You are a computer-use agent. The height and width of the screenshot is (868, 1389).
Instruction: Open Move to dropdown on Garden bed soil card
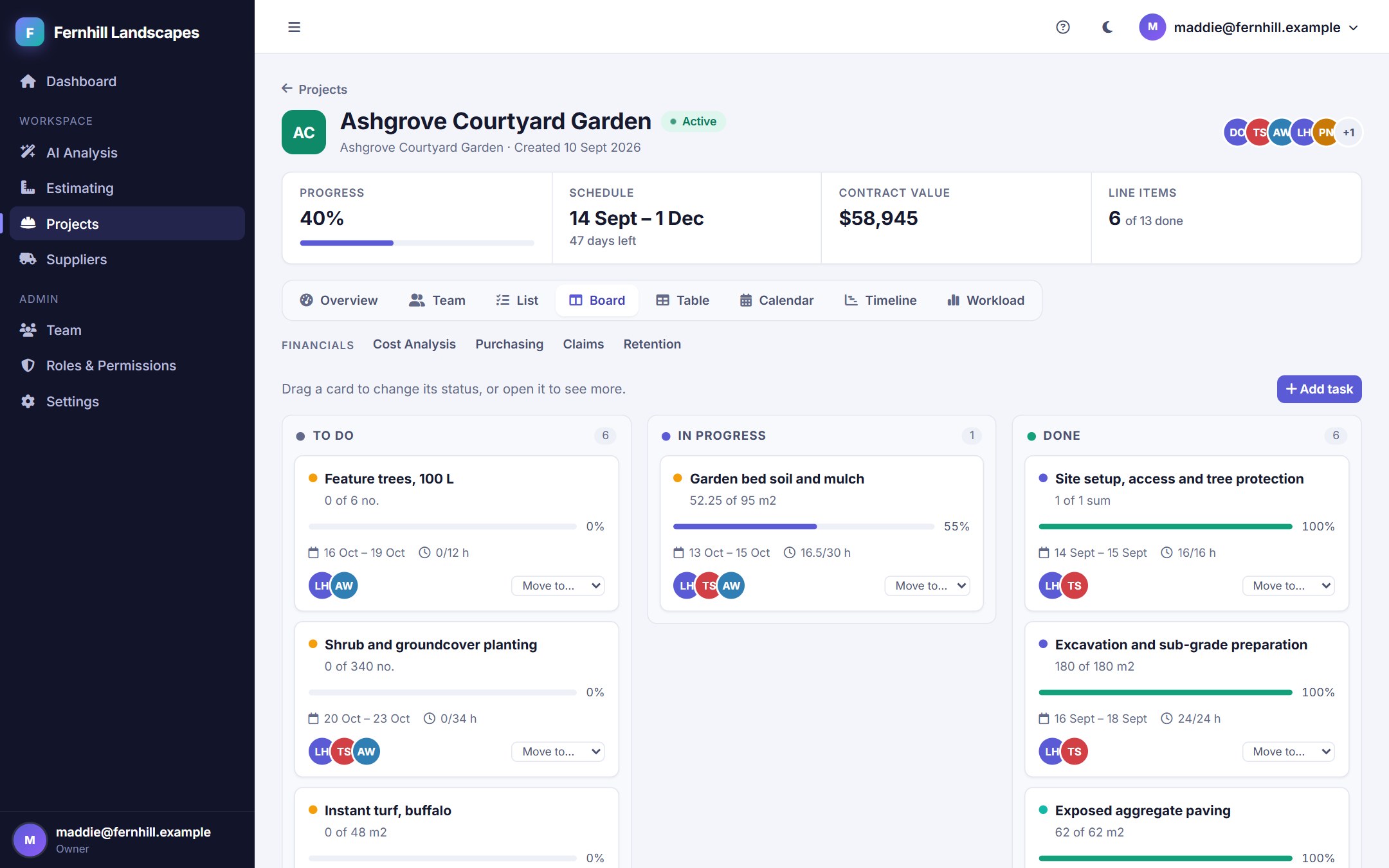pyautogui.click(x=927, y=586)
